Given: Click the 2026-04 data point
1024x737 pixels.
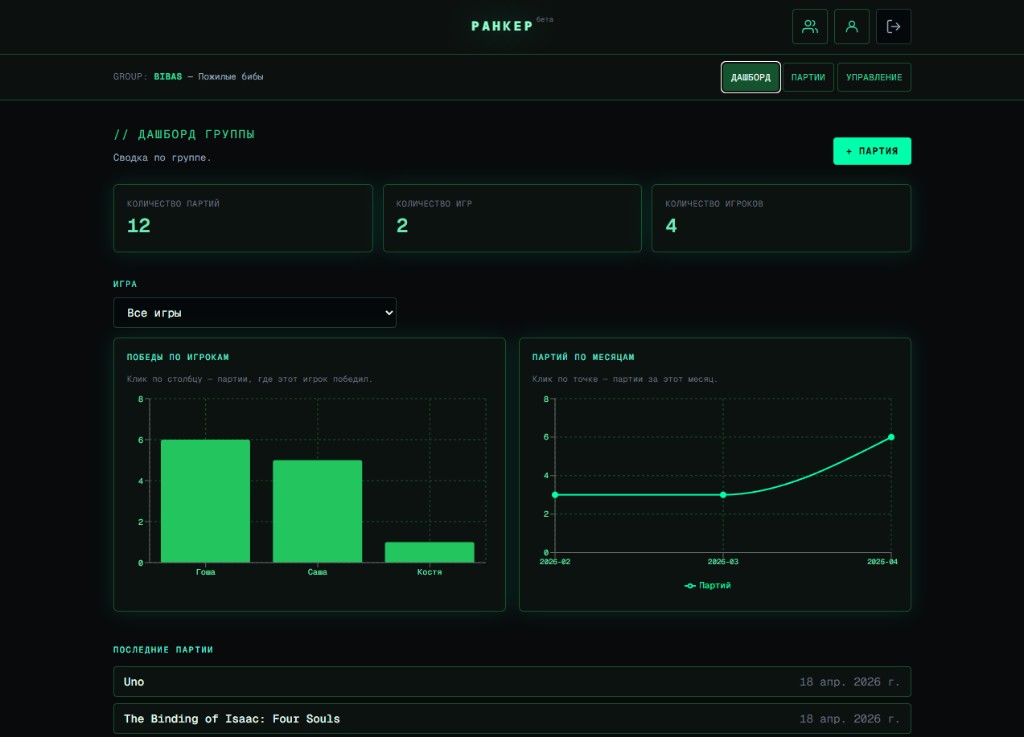Looking at the screenshot, I should [x=891, y=437].
